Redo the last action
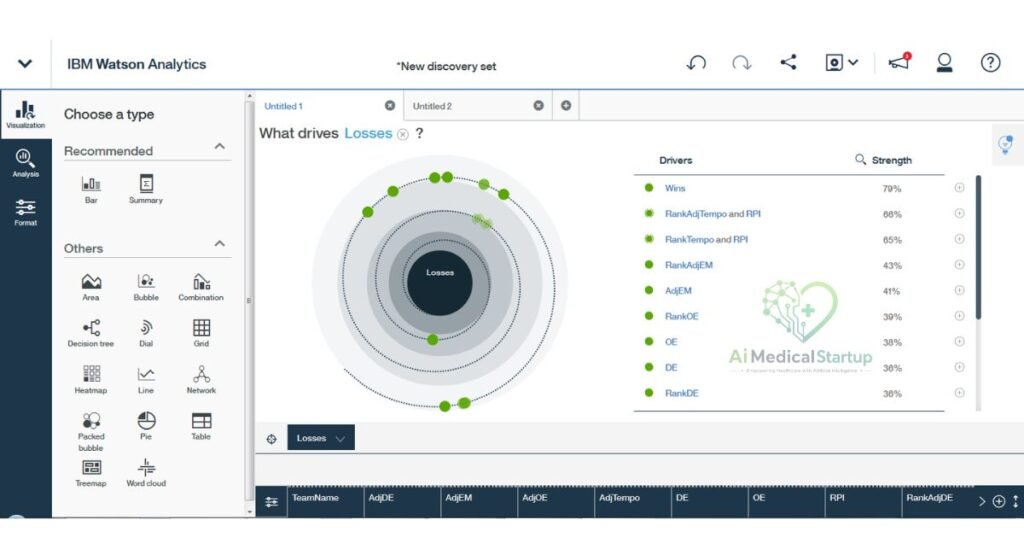 coord(741,63)
